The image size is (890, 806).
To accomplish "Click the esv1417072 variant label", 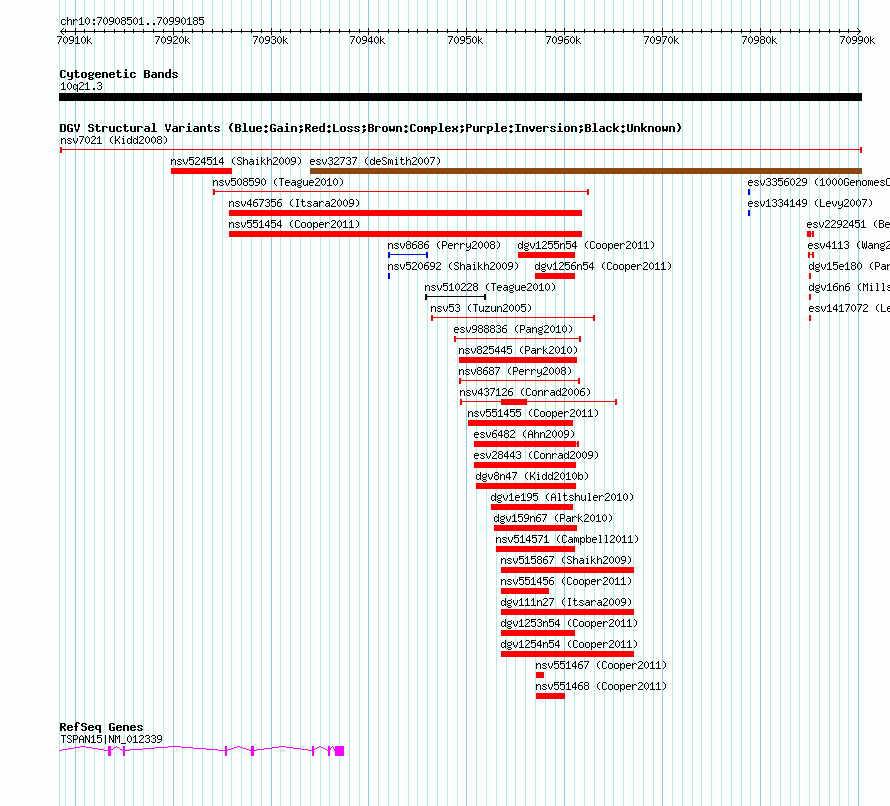I will click(x=849, y=308).
